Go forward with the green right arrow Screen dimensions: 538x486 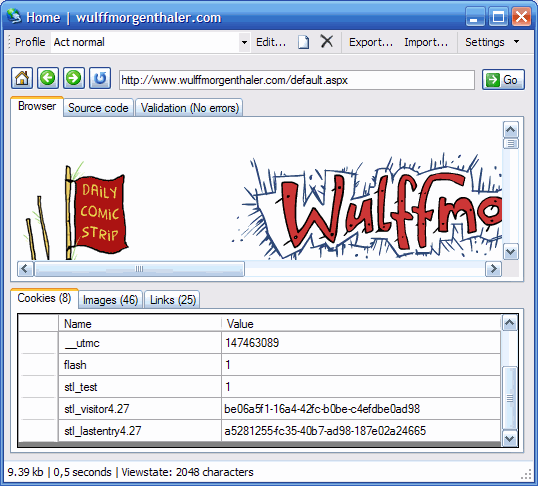73,78
